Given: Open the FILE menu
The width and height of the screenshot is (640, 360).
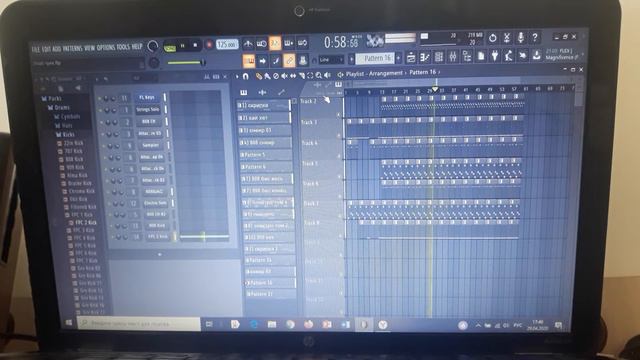Looking at the screenshot, I should [x=36, y=49].
